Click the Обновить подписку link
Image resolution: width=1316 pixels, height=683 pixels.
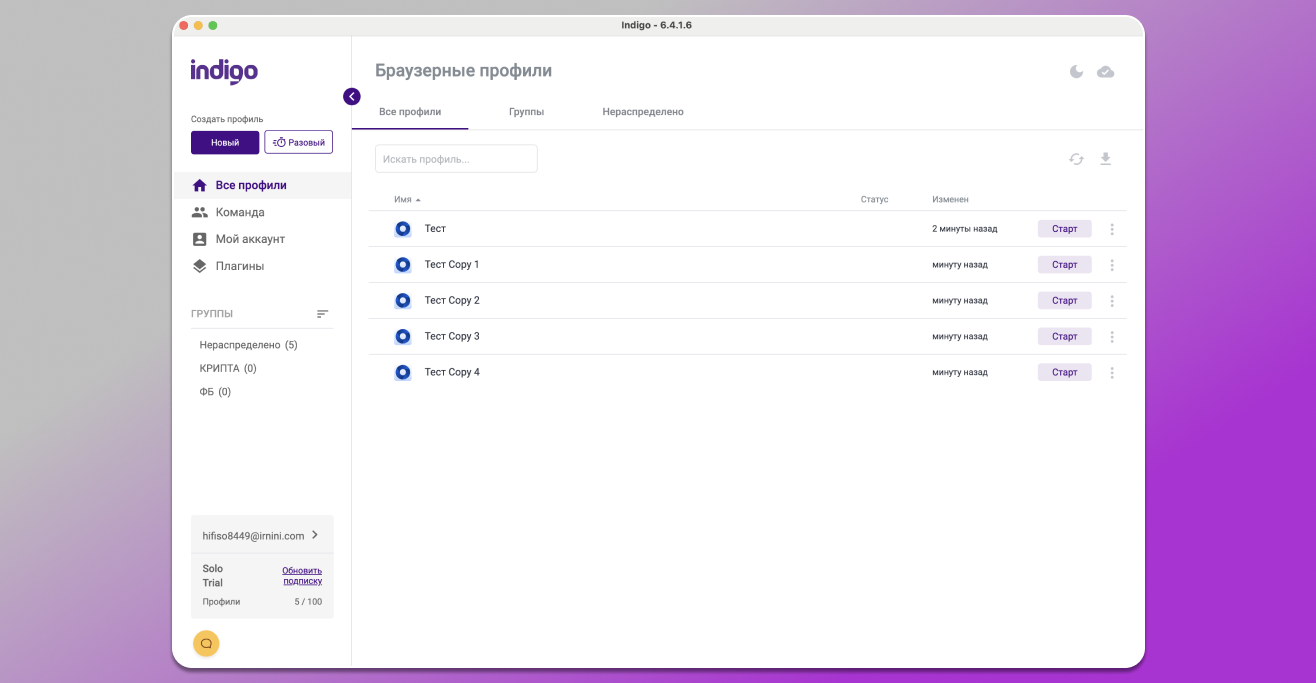point(302,575)
